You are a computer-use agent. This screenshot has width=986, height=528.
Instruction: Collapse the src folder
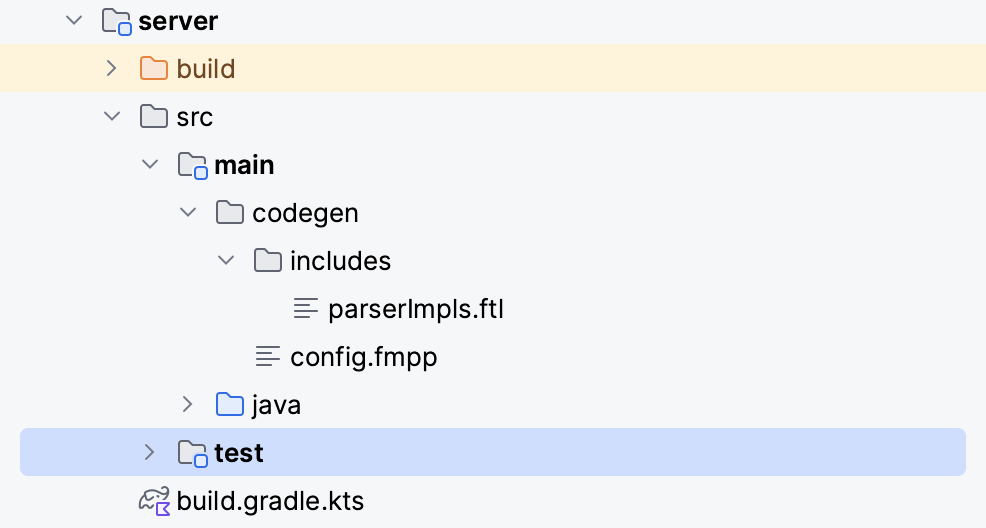click(112, 117)
